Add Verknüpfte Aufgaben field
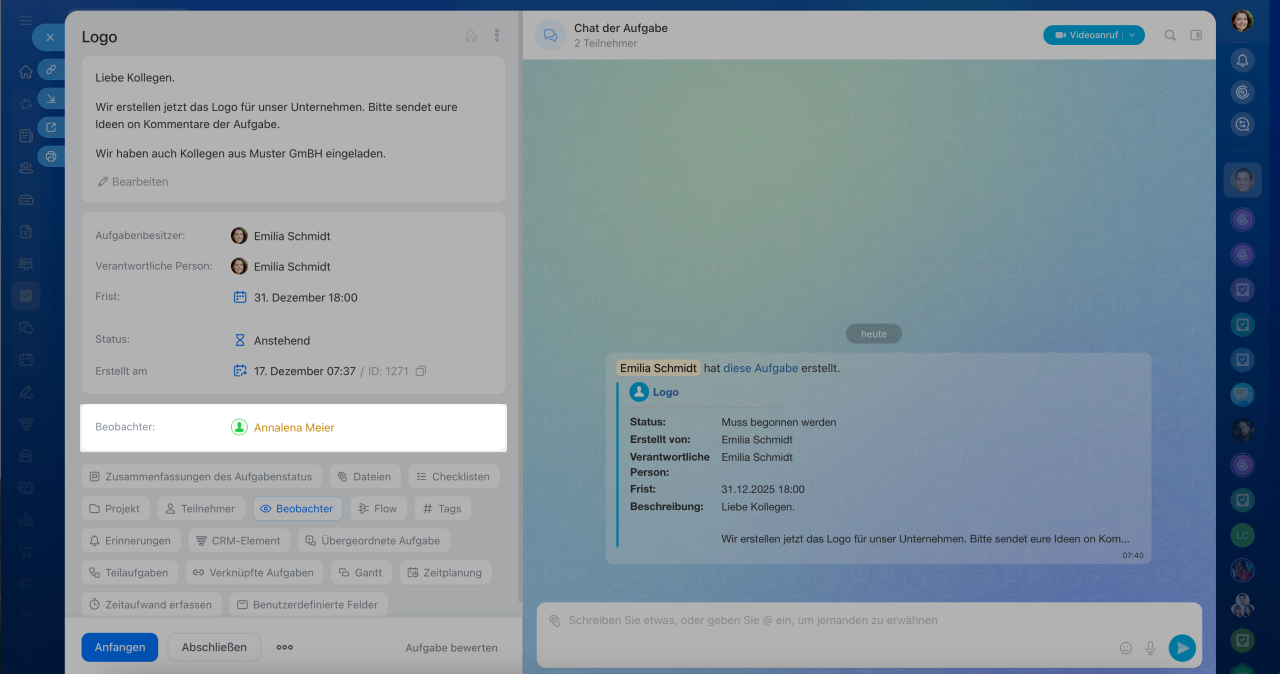The width and height of the screenshot is (1280, 674). (255, 573)
